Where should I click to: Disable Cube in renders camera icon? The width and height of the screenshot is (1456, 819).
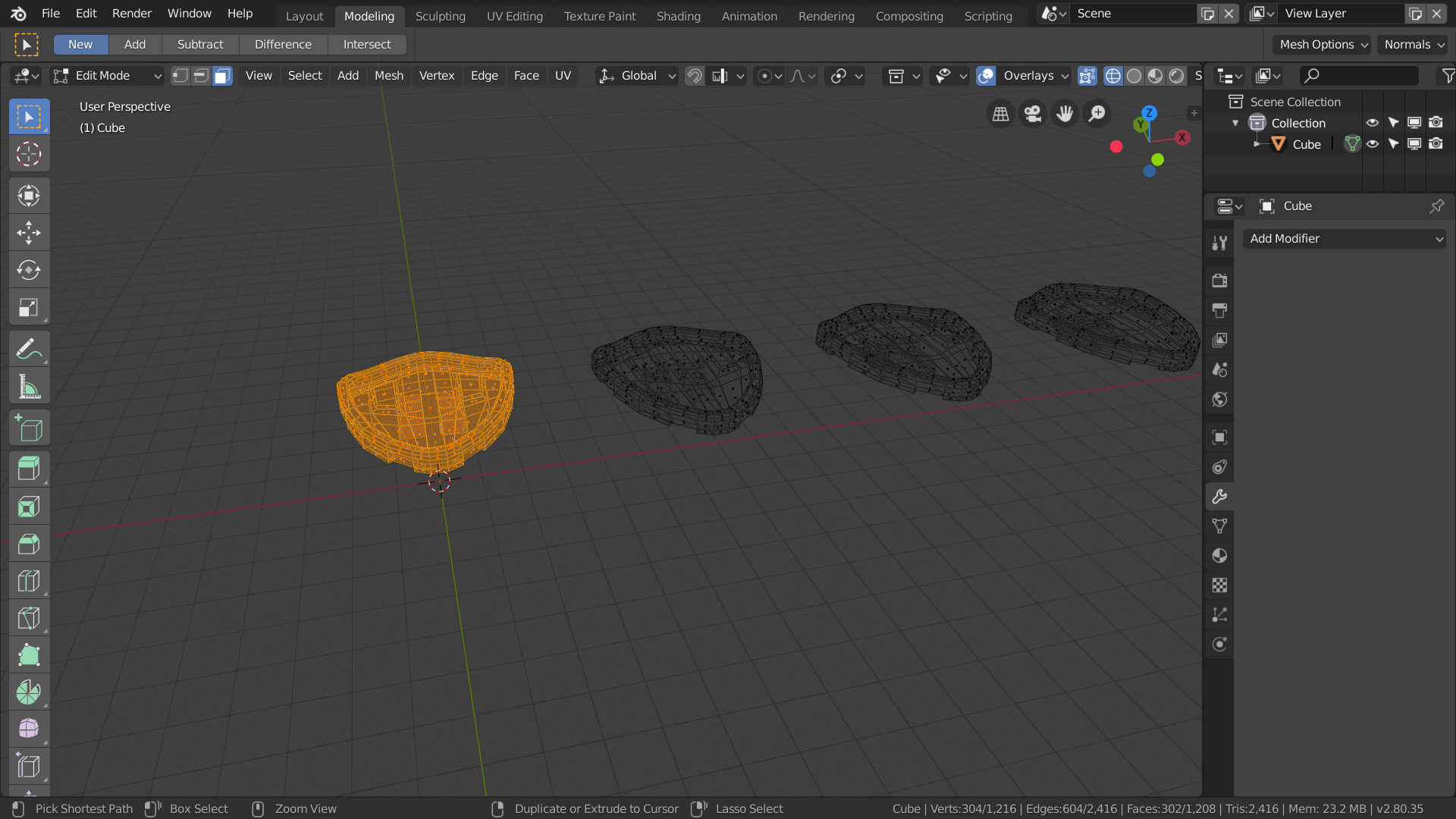tap(1436, 144)
